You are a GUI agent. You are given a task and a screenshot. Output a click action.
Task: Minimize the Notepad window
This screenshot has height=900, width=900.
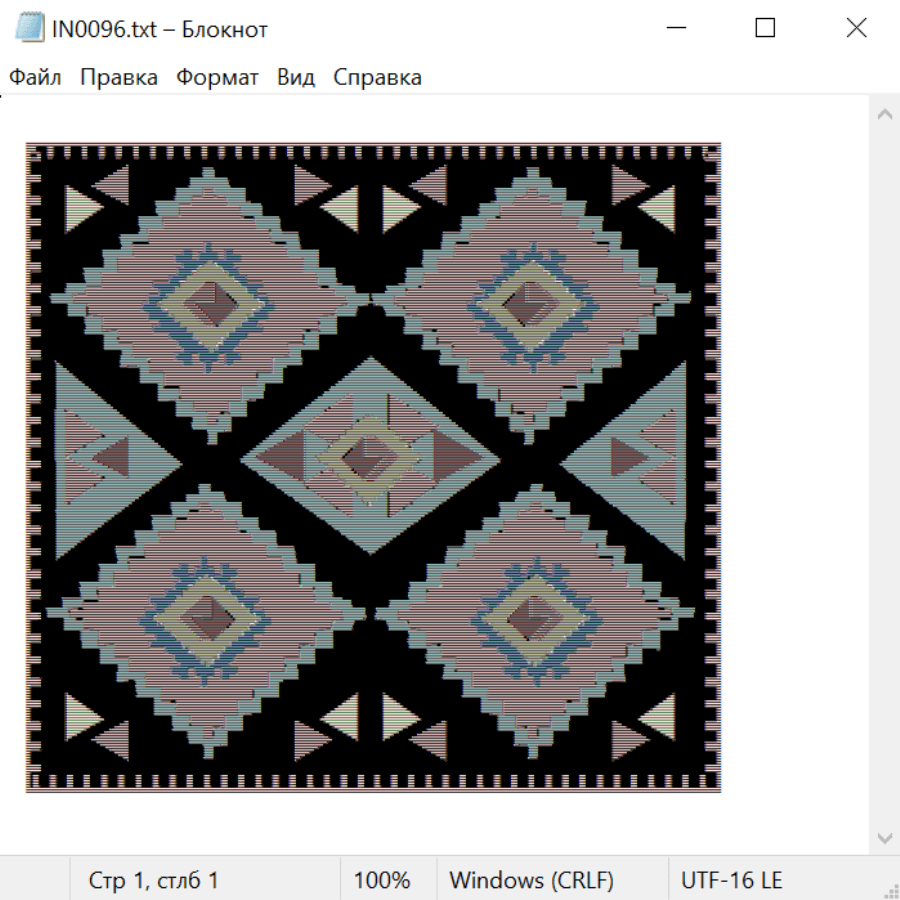tap(675, 28)
